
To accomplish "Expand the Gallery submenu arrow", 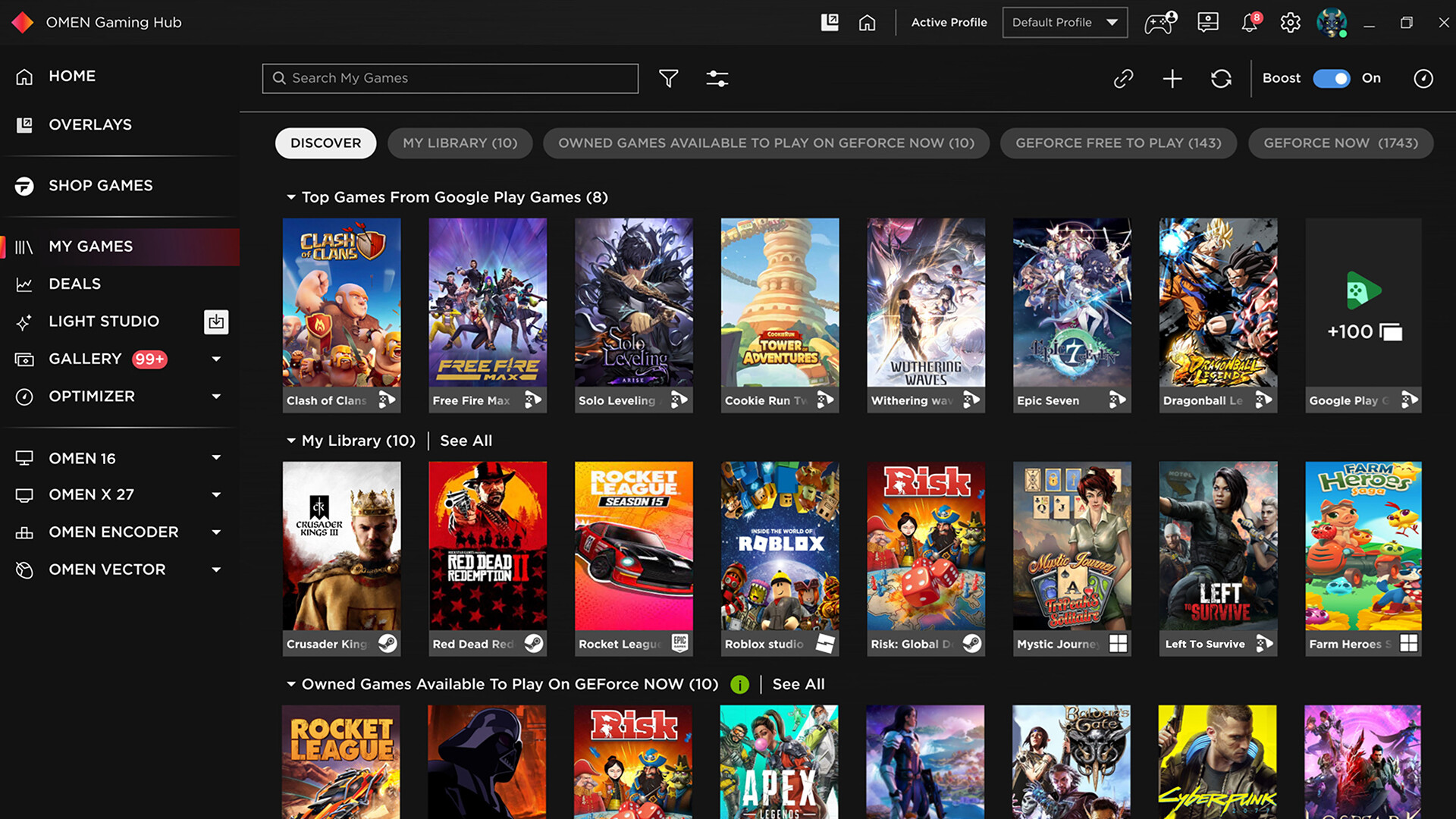I will coord(216,359).
